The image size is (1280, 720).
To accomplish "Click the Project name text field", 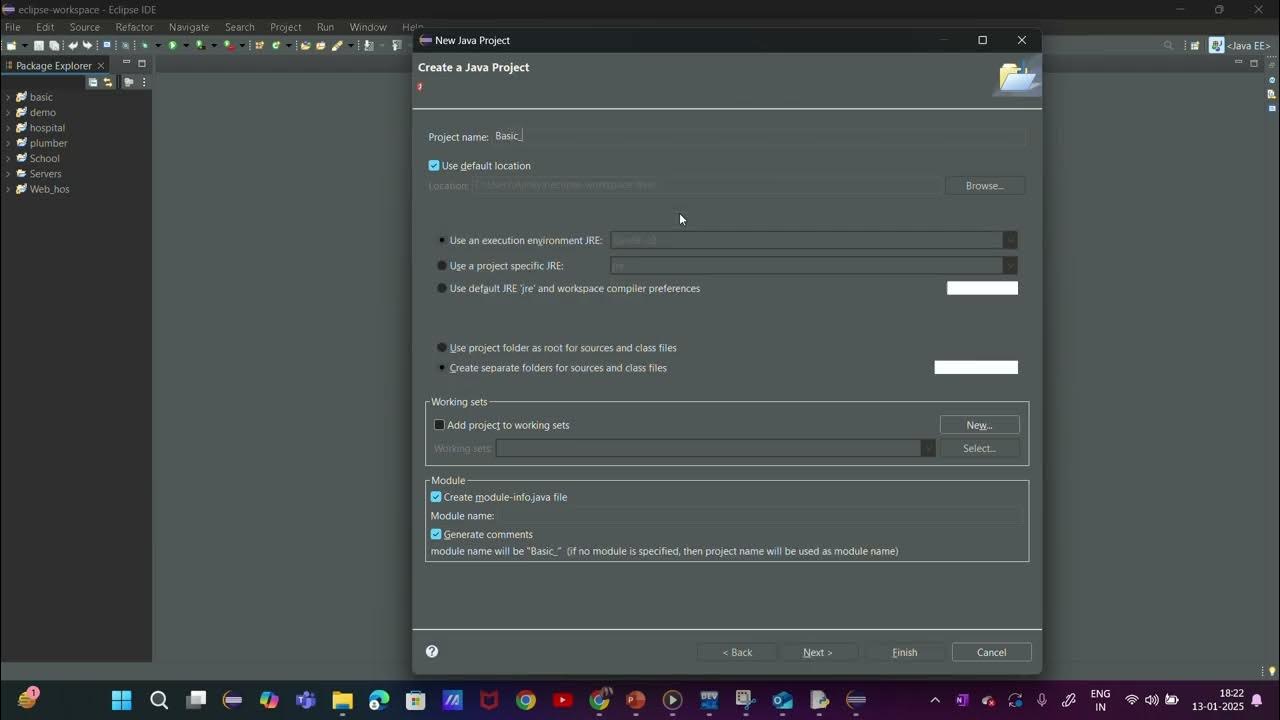I will [758, 136].
